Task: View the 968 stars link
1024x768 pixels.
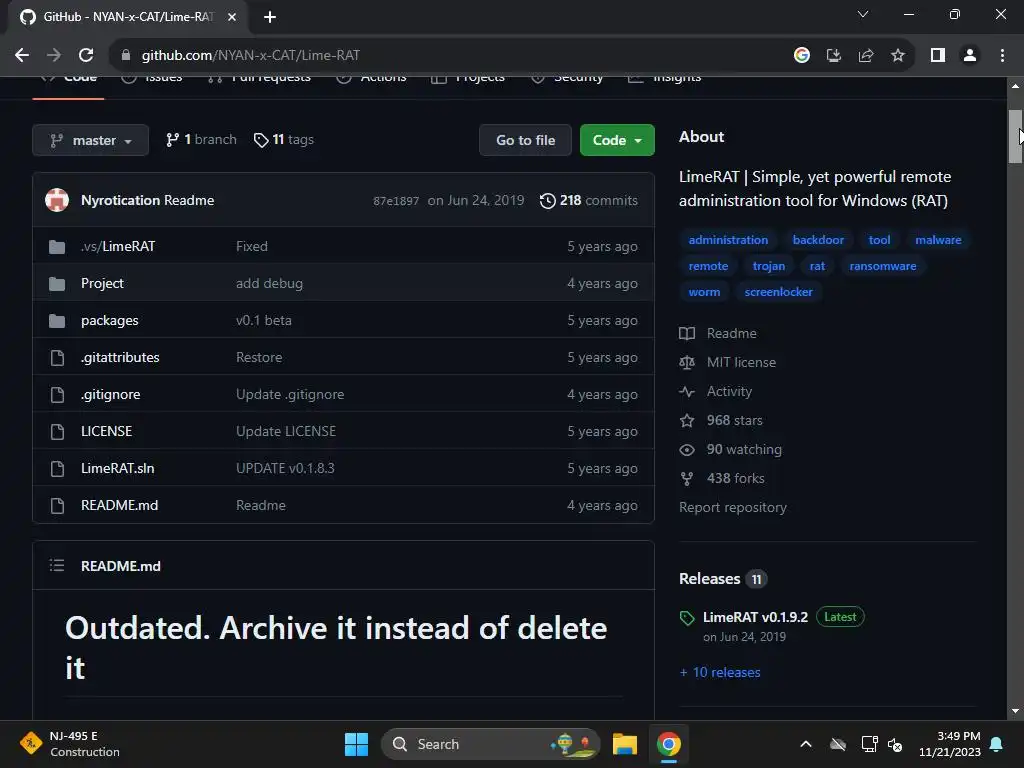Action: click(x=721, y=421)
